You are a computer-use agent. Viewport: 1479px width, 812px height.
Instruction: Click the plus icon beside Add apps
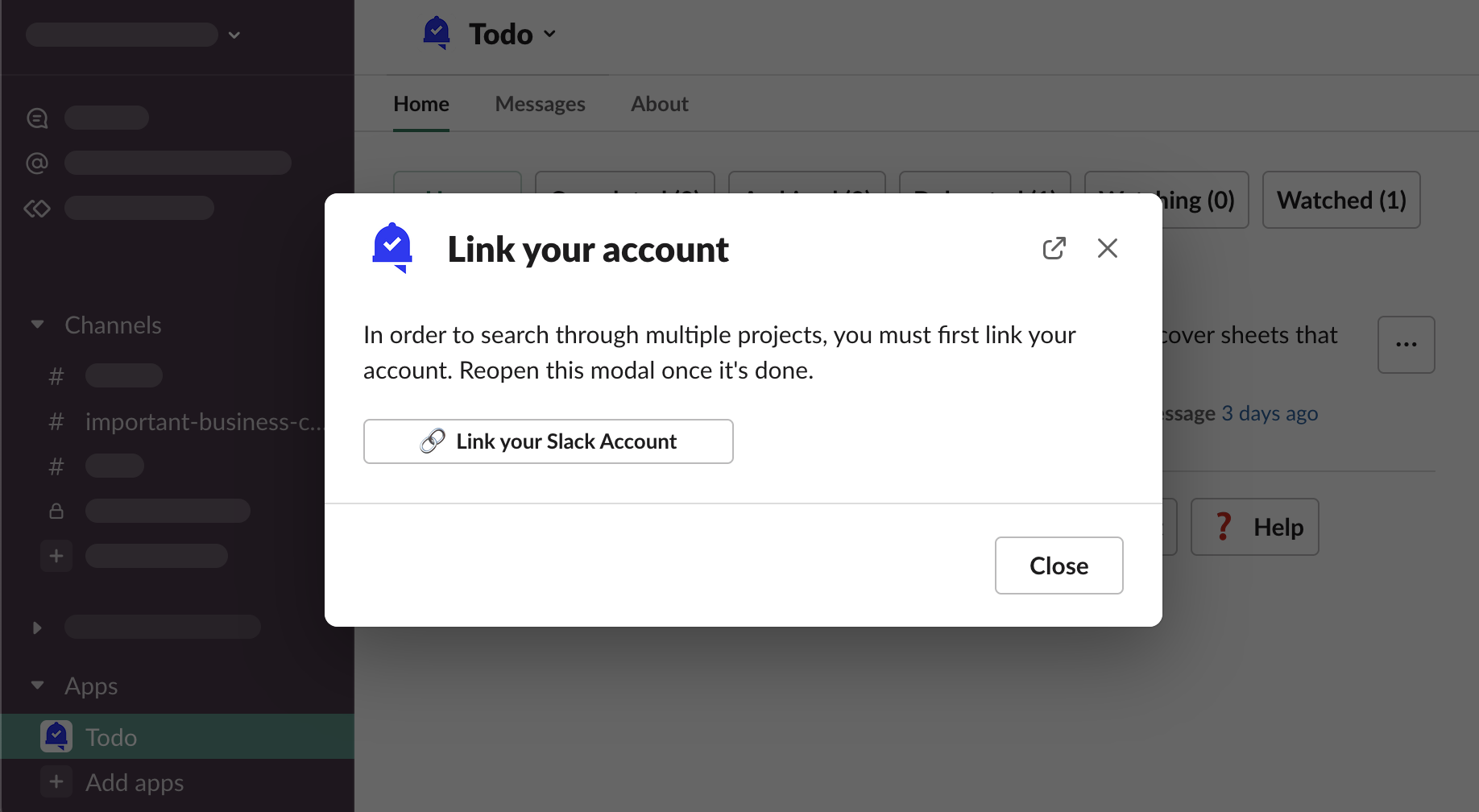pyautogui.click(x=56, y=781)
